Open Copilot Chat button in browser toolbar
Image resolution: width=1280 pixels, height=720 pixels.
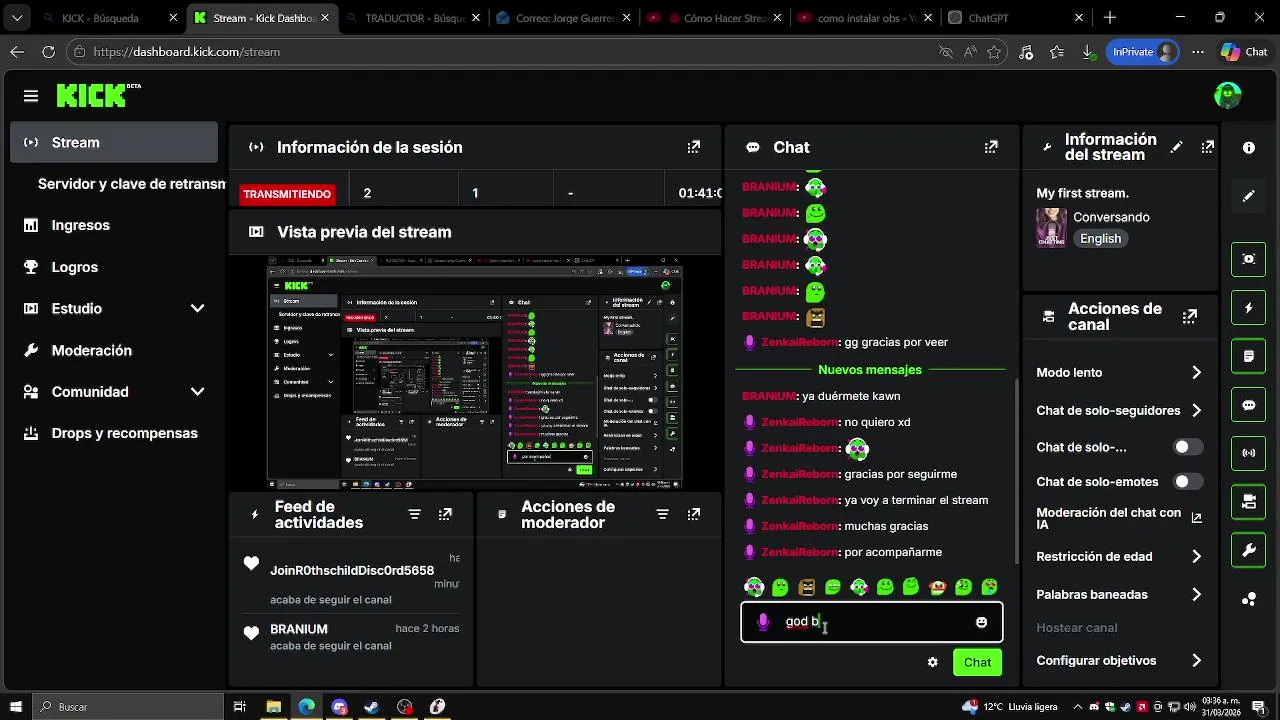(1244, 52)
